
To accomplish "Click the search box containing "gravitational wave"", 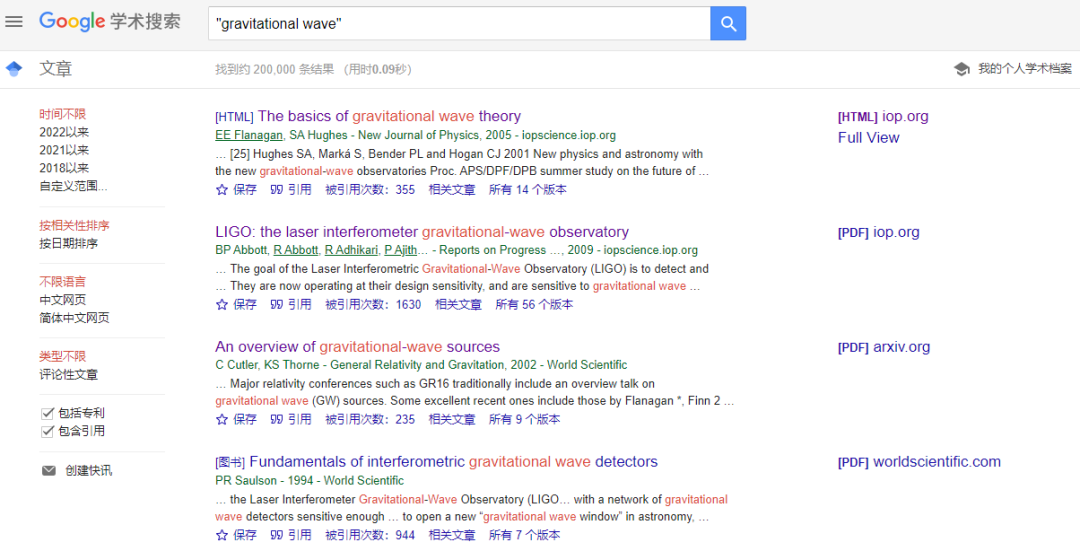I will click(x=459, y=23).
